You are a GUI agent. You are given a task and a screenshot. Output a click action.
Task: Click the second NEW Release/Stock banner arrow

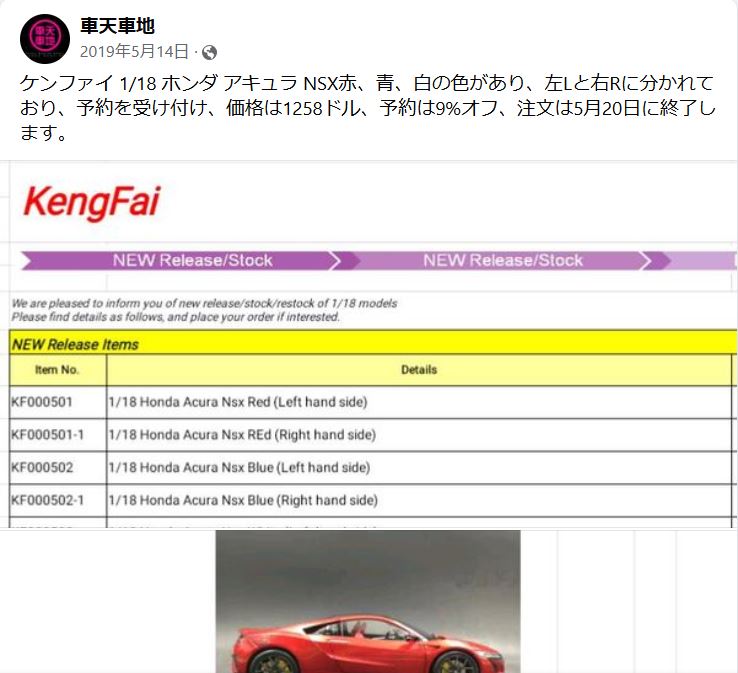[x=500, y=260]
